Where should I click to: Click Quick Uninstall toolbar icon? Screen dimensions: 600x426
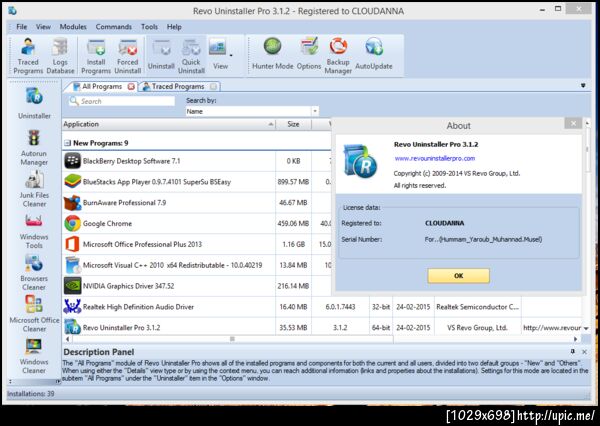[191, 56]
